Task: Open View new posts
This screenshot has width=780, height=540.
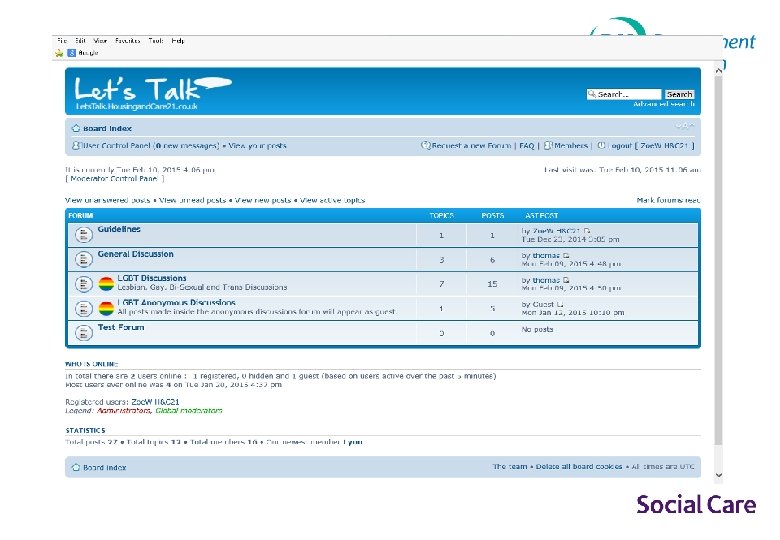Action: pos(263,200)
